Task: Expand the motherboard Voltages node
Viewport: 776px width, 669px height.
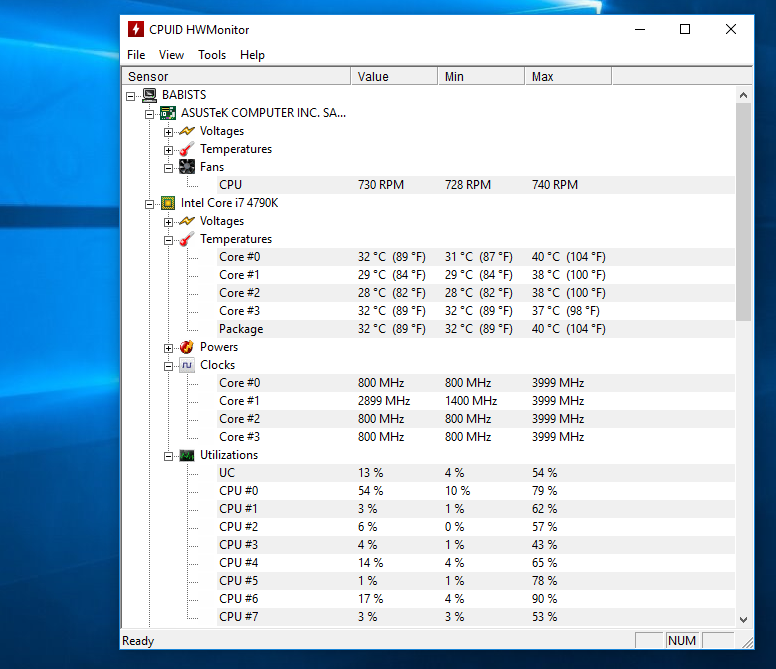Action: click(x=169, y=132)
